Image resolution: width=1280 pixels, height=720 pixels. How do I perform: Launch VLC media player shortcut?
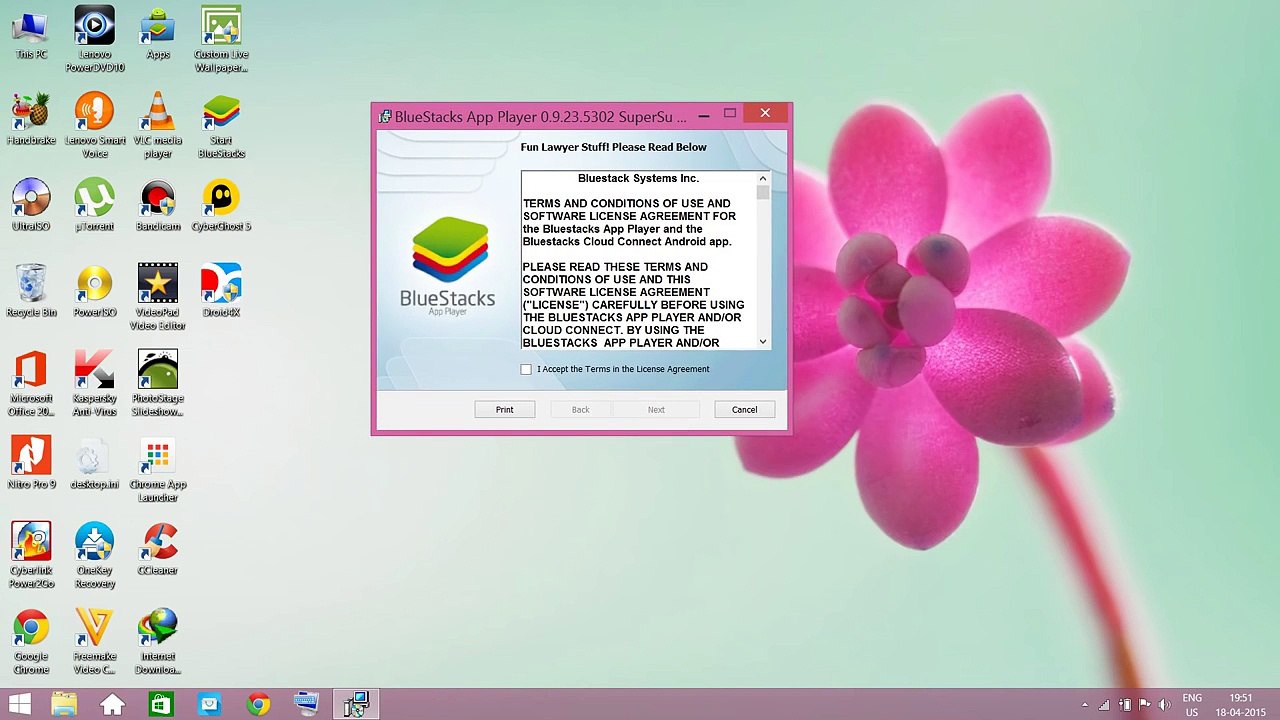(x=158, y=126)
